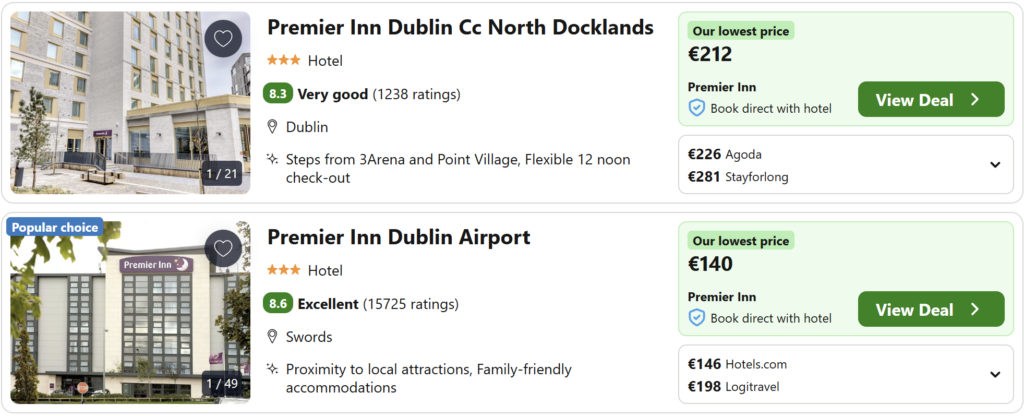Image resolution: width=1024 pixels, height=416 pixels.
Task: Click the 8.6 Excellent rating badge
Action: [278, 304]
